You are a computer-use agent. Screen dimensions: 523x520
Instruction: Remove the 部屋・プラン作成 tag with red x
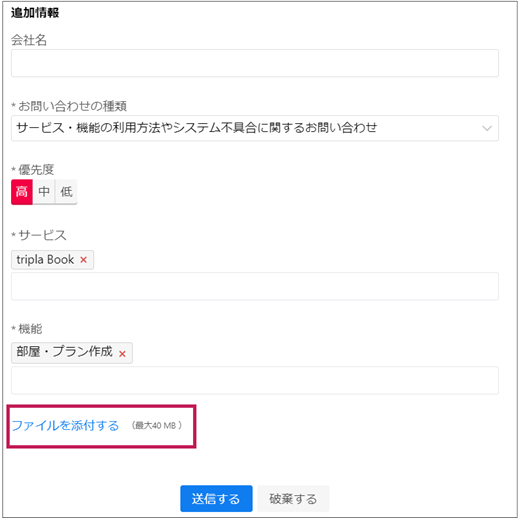point(122,354)
